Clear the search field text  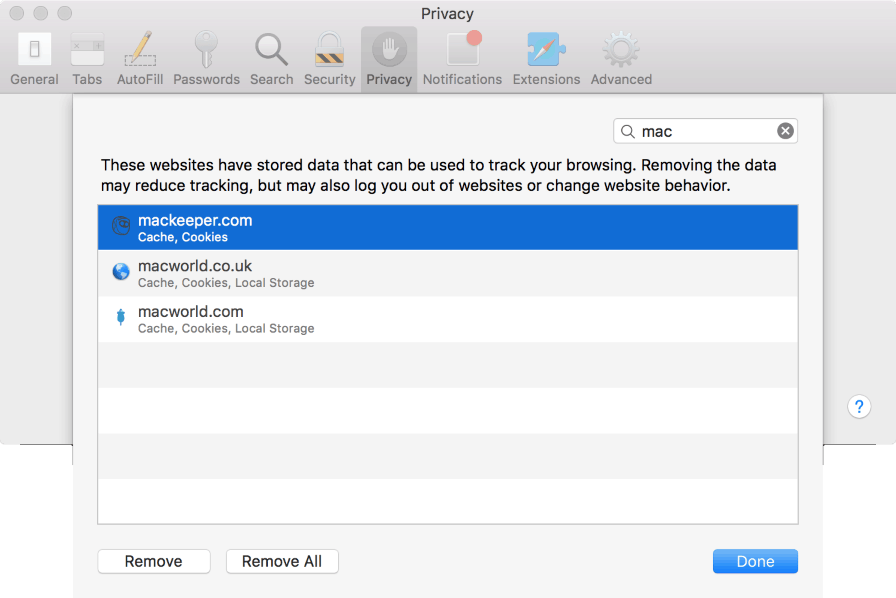click(x=786, y=130)
